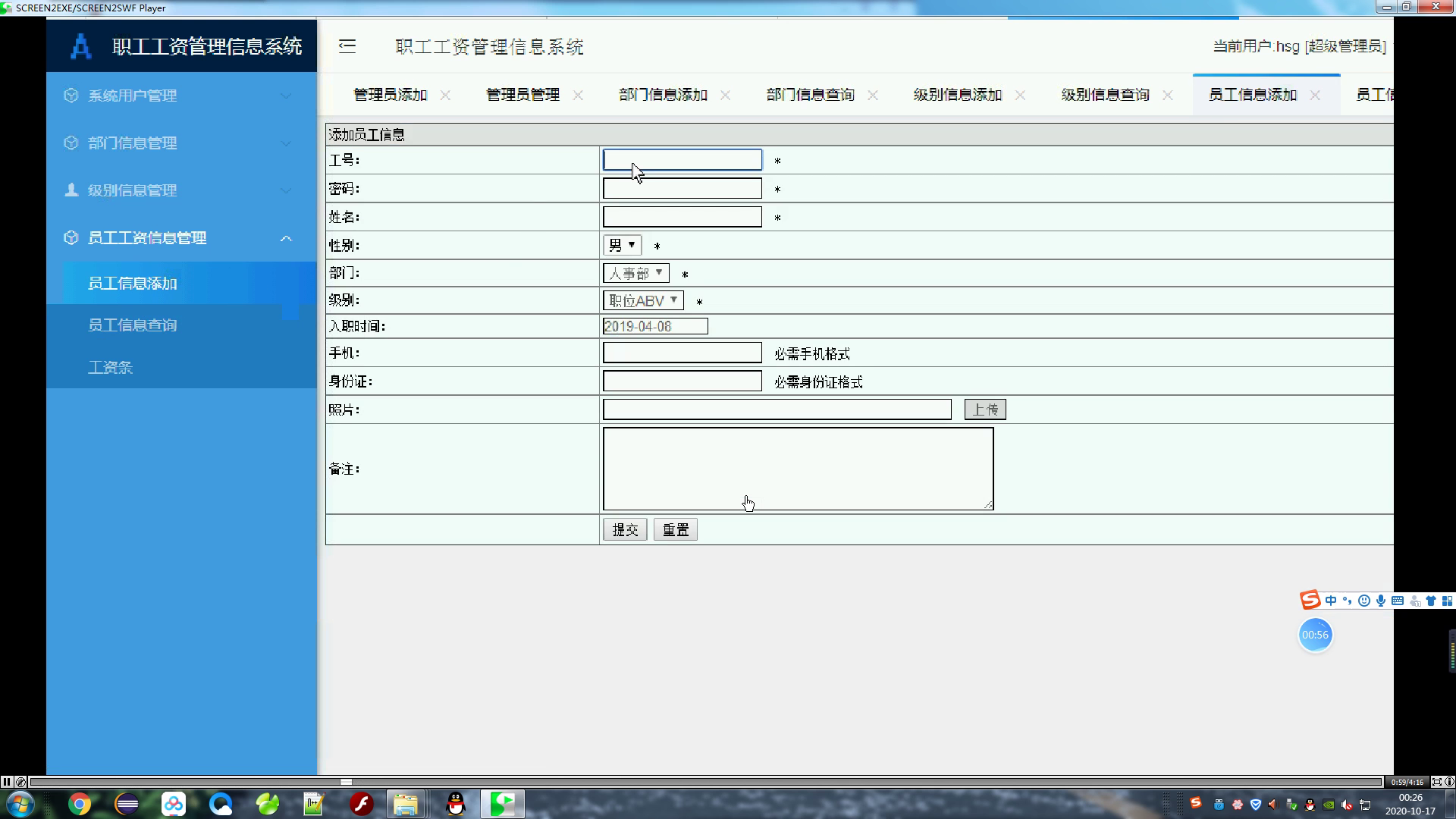Open Flash from the taskbar
Screen dimensions: 1456x819
click(x=362, y=804)
